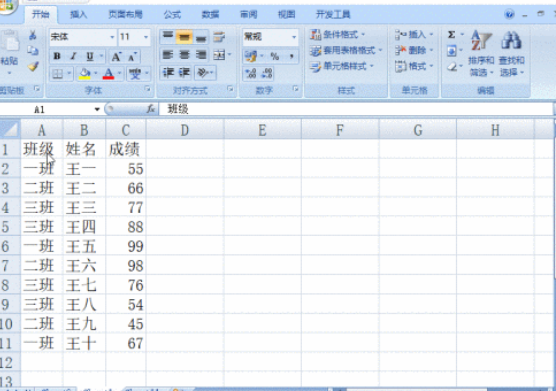Toggle italic formatting (I)
The image size is (556, 391).
pyautogui.click(x=73, y=56)
